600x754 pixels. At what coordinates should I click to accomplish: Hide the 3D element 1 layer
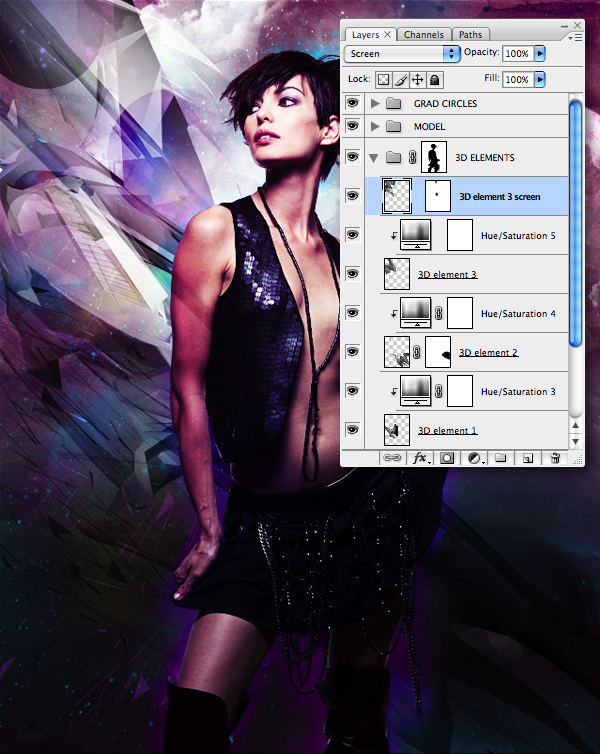tap(352, 429)
